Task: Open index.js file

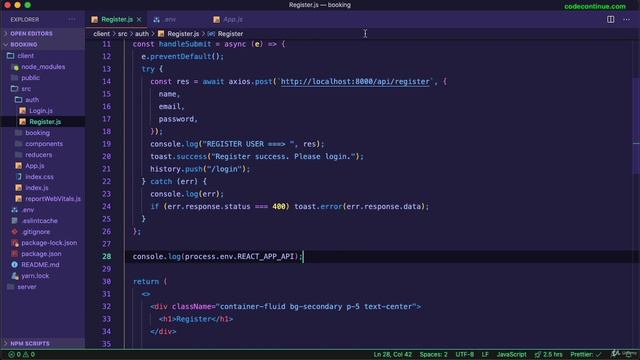Action: coord(37,188)
